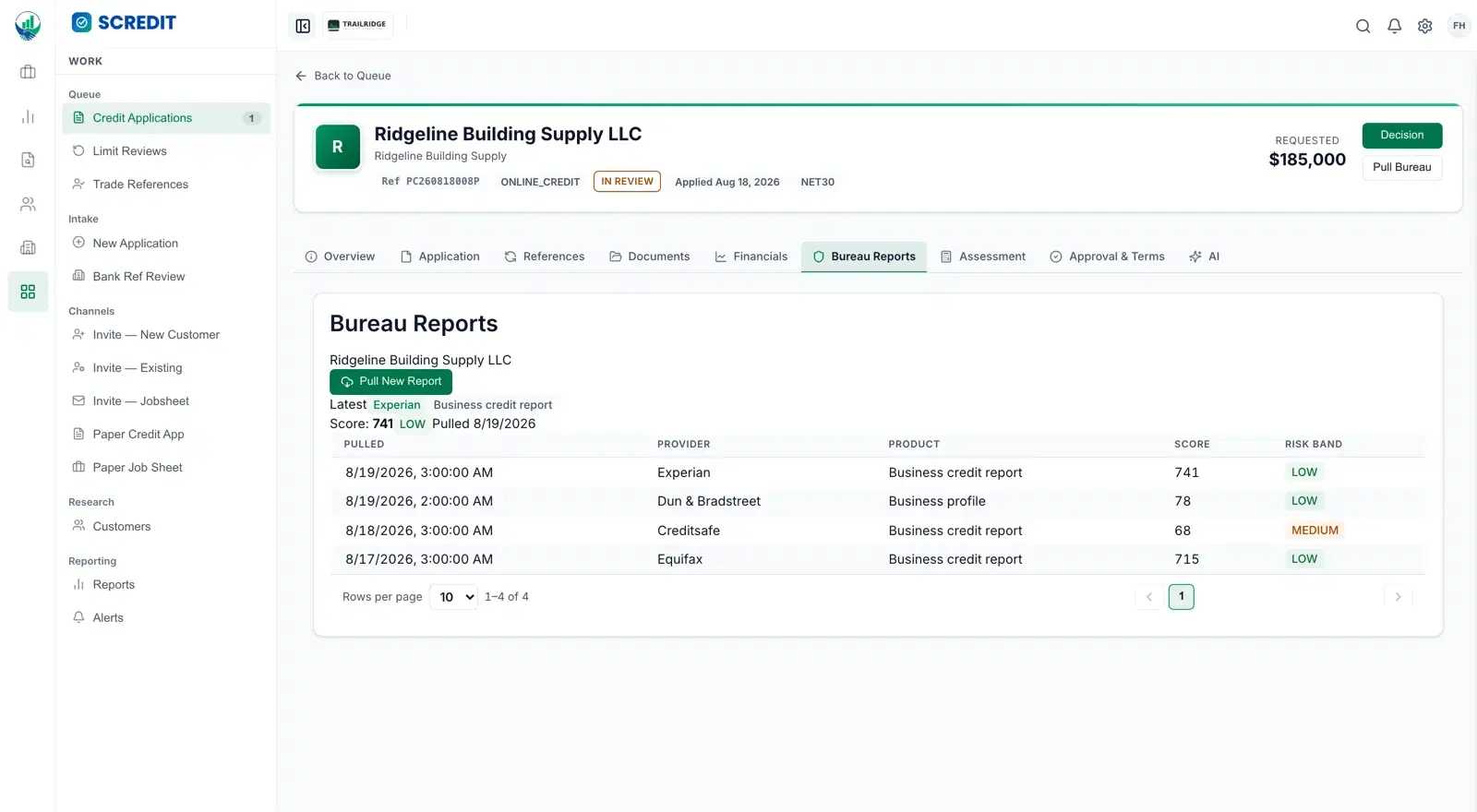Image resolution: width=1477 pixels, height=812 pixels.
Task: Collapse the sidebar panel toggle icon
Action: (x=303, y=26)
